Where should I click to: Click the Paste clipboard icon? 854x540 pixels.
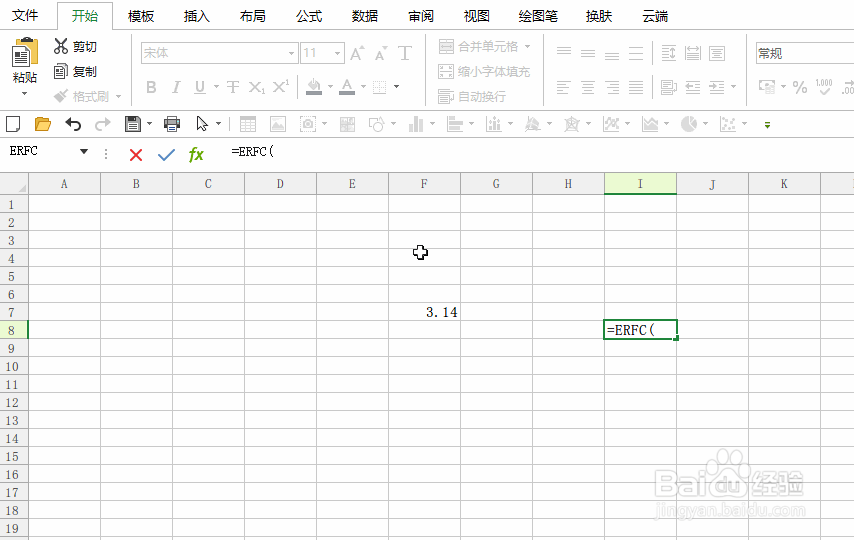(25, 53)
